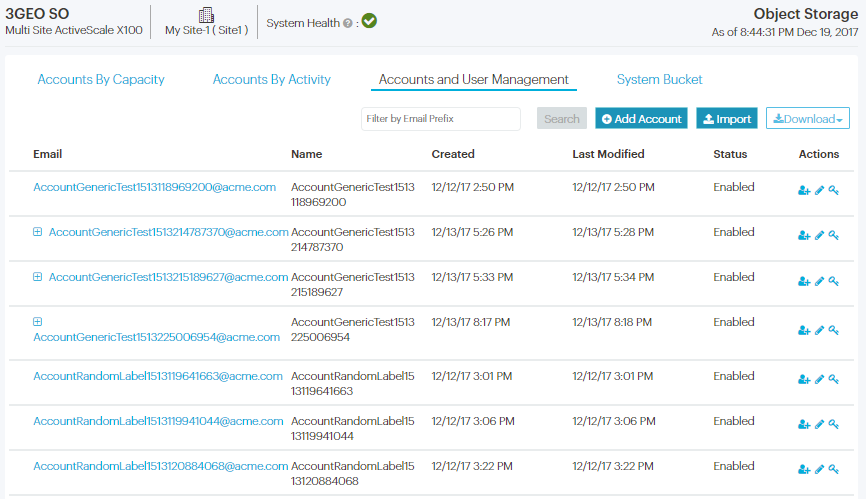Viewport: 866px width, 499px height.
Task: Click last modified 12/12/17 3:22 PM
Action: pyautogui.click(x=613, y=466)
